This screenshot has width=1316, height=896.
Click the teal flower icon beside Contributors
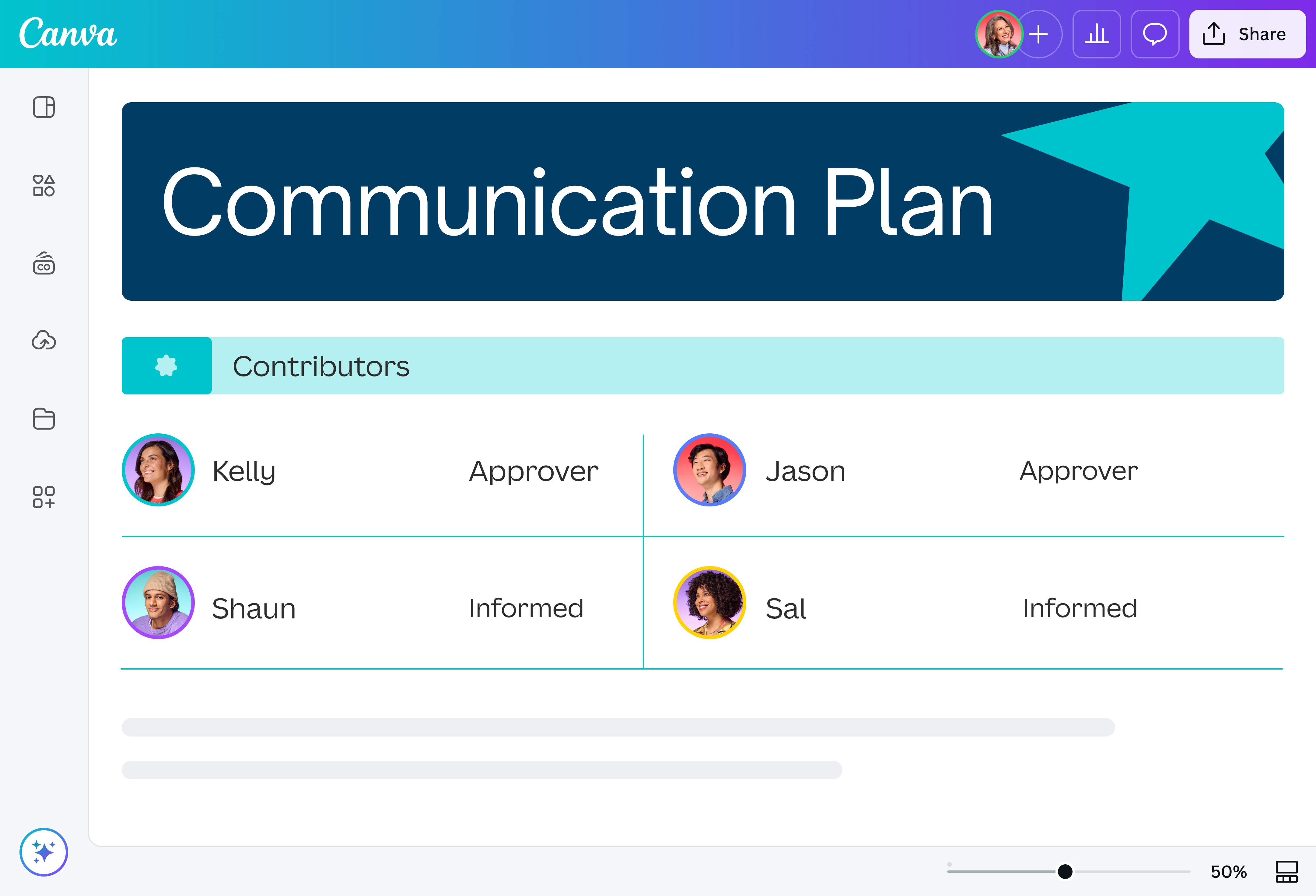166,366
